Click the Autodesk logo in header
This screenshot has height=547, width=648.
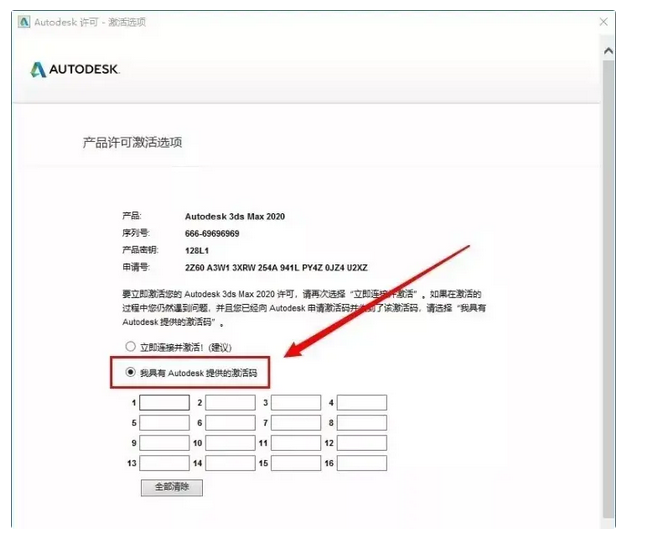[75, 69]
